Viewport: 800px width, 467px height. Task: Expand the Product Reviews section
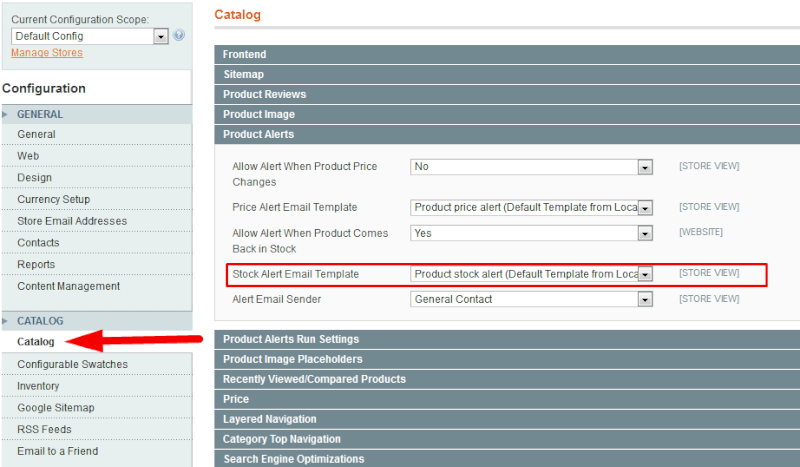pyautogui.click(x=507, y=94)
